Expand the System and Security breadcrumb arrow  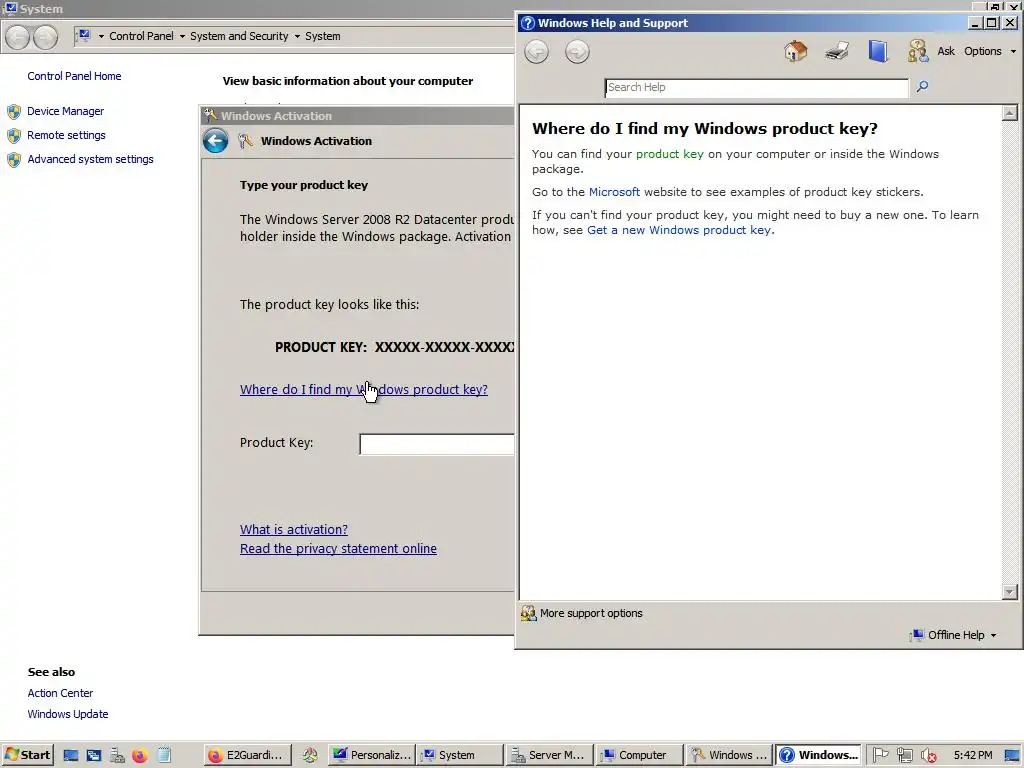(297, 37)
